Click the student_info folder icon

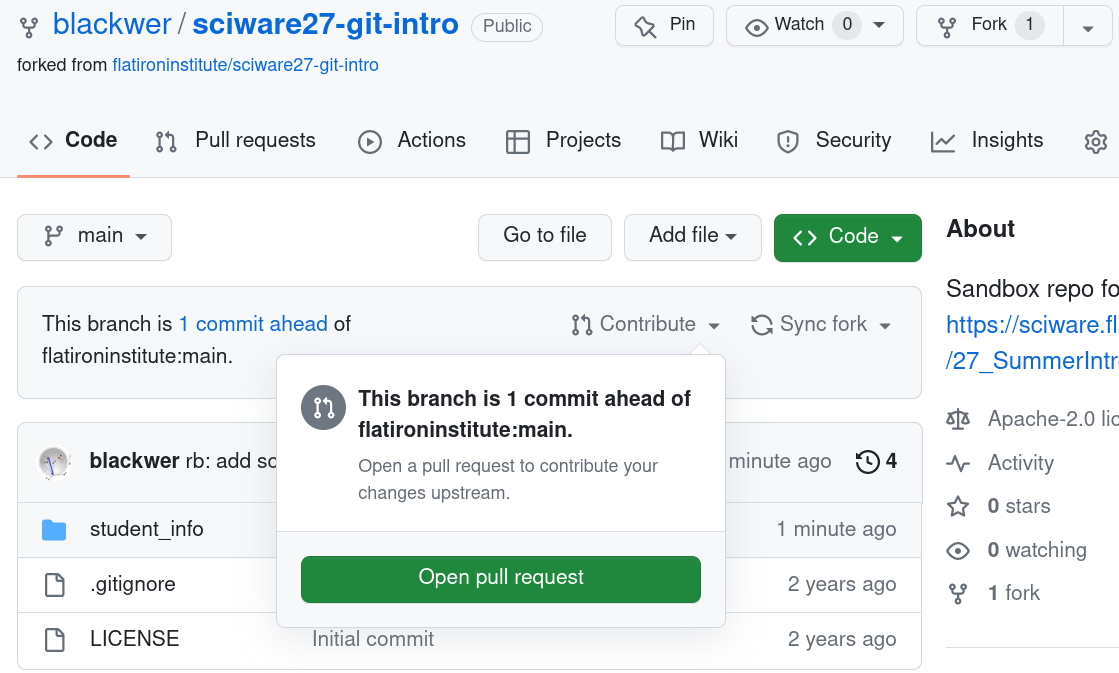pyautogui.click(x=54, y=530)
